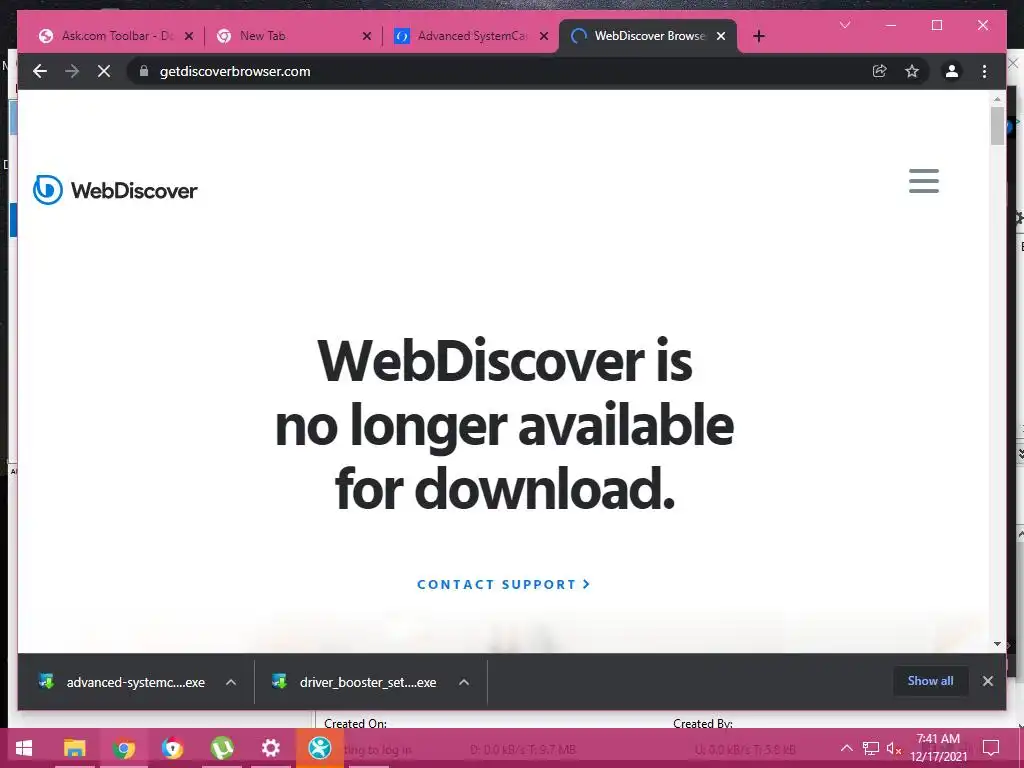This screenshot has width=1024, height=768.
Task: Open the Windows notification center
Action: [991, 748]
